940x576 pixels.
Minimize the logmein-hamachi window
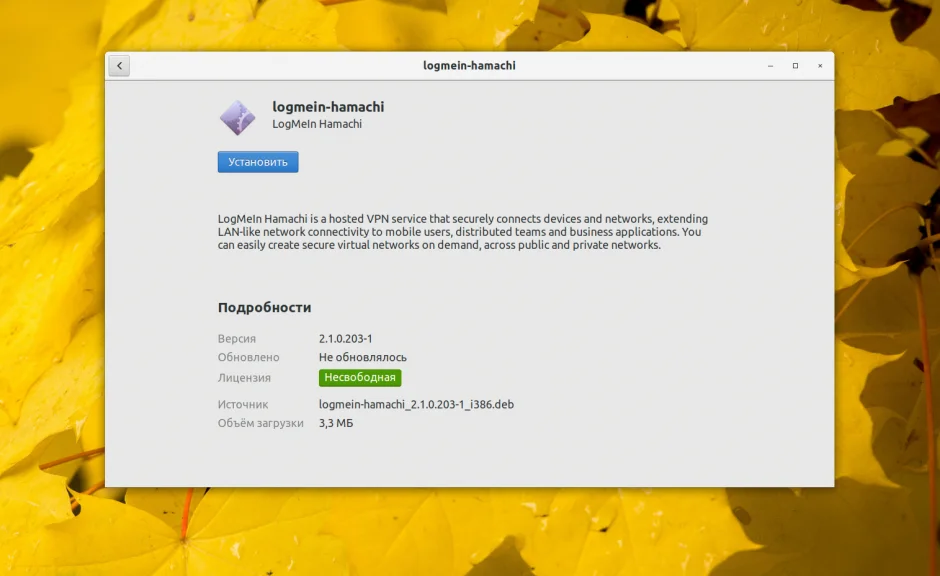pyautogui.click(x=770, y=66)
